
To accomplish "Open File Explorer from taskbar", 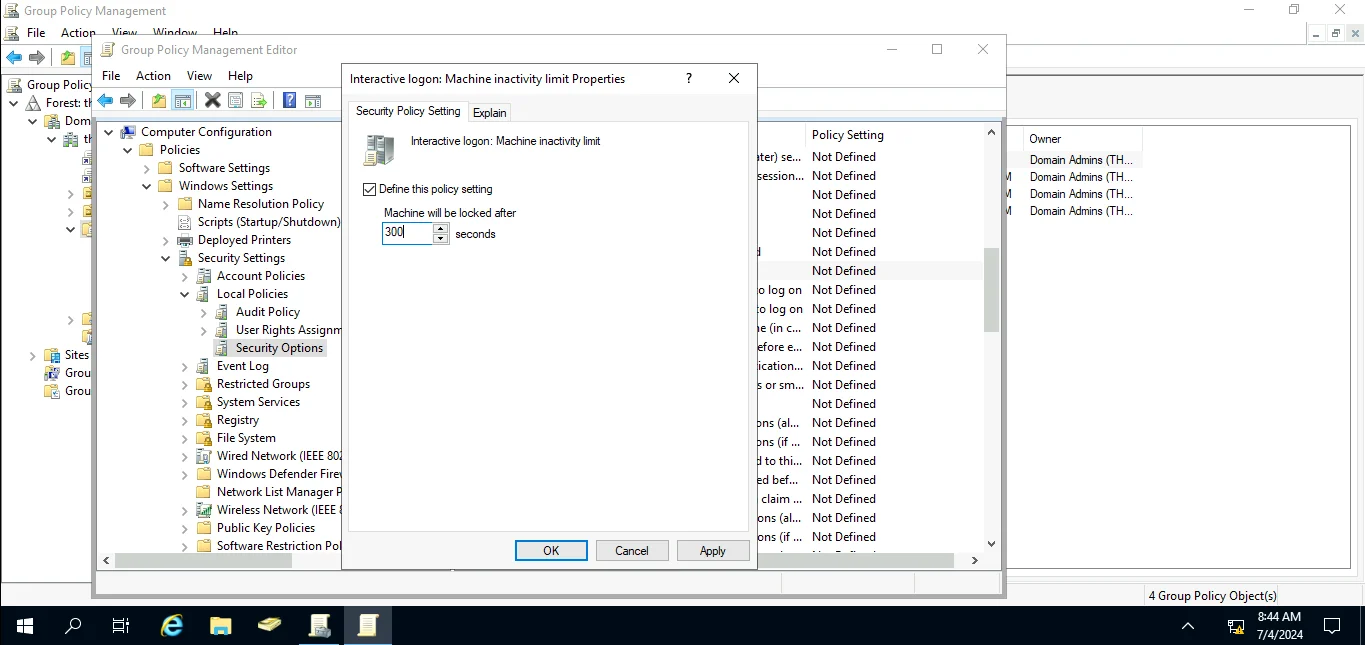I will [221, 626].
